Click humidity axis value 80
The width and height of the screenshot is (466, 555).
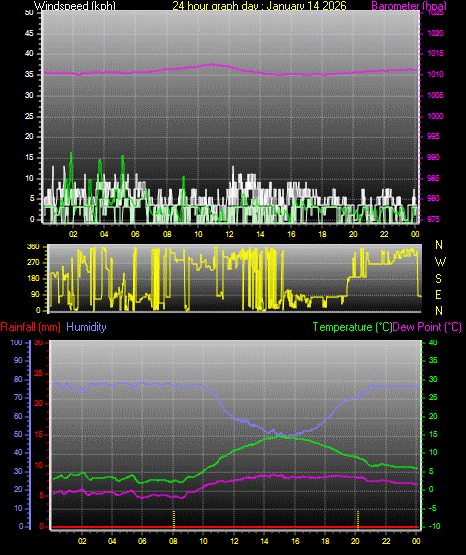[x=18, y=379]
